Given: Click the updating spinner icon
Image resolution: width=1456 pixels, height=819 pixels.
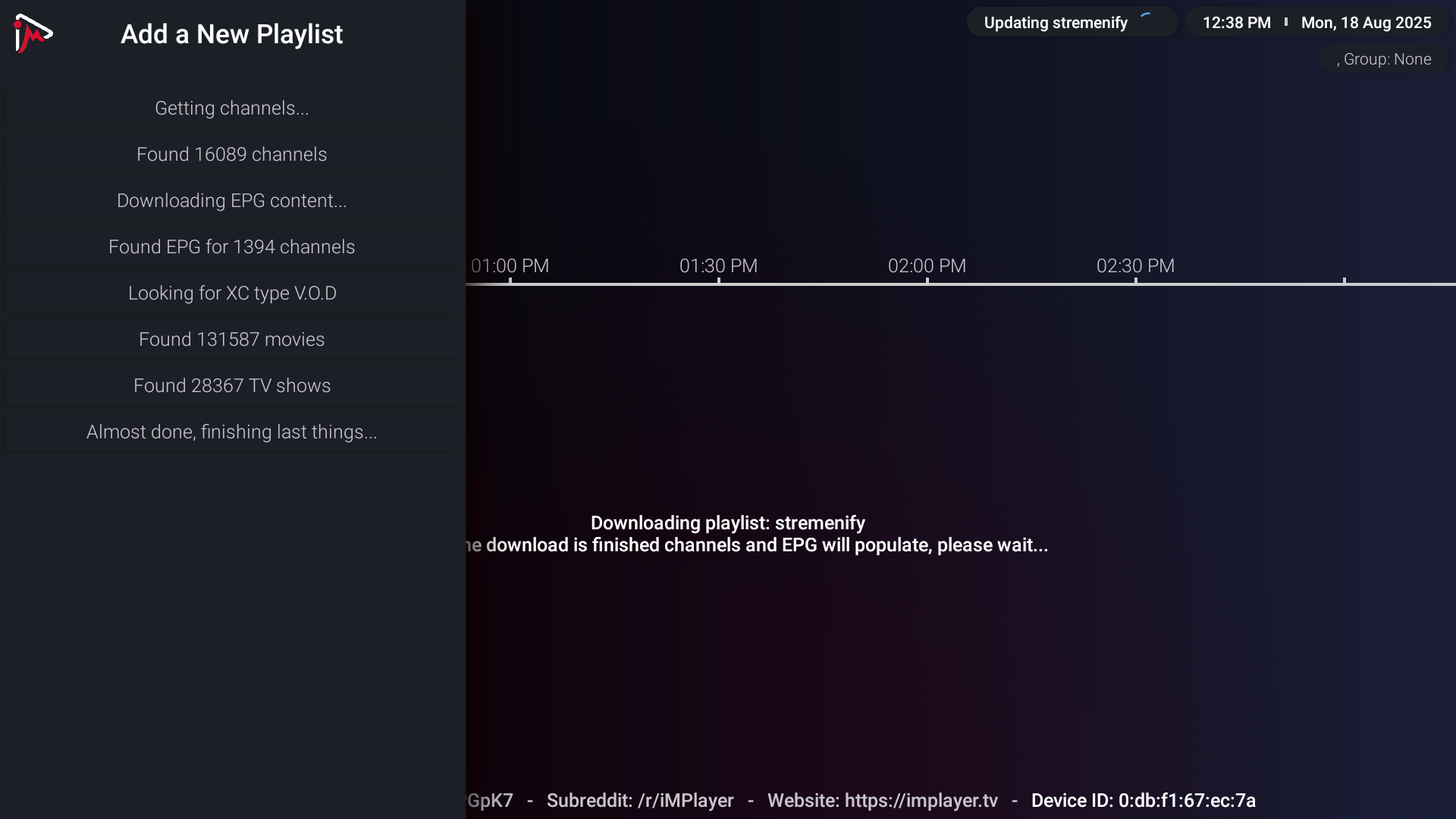Looking at the screenshot, I should (1147, 20).
